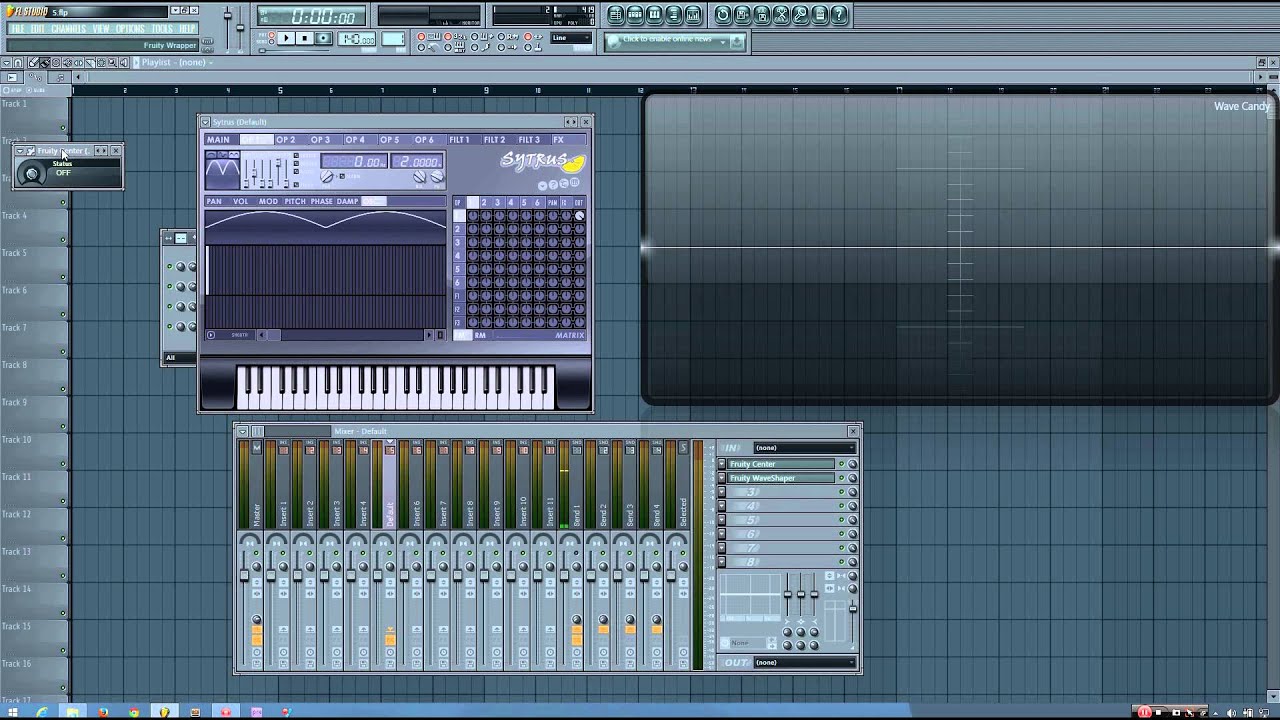This screenshot has width=1280, height=720.
Task: Click the Master track volume fader in the Mixer
Action: tap(244, 575)
